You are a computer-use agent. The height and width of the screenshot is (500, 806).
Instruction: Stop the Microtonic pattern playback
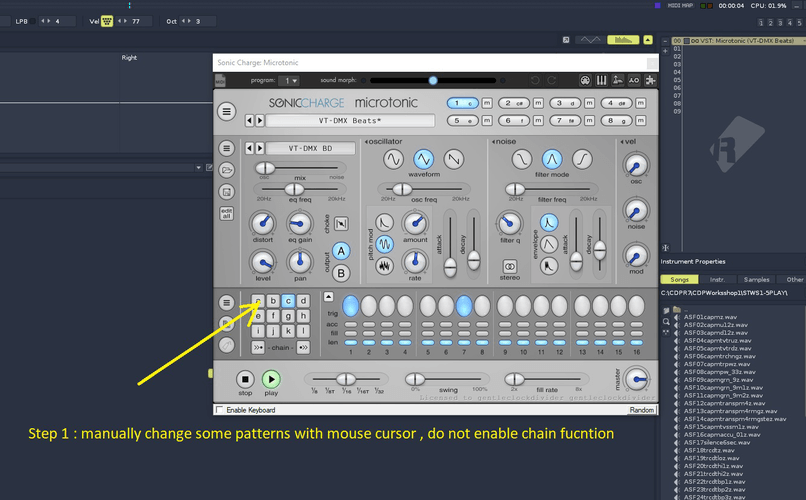tap(245, 379)
